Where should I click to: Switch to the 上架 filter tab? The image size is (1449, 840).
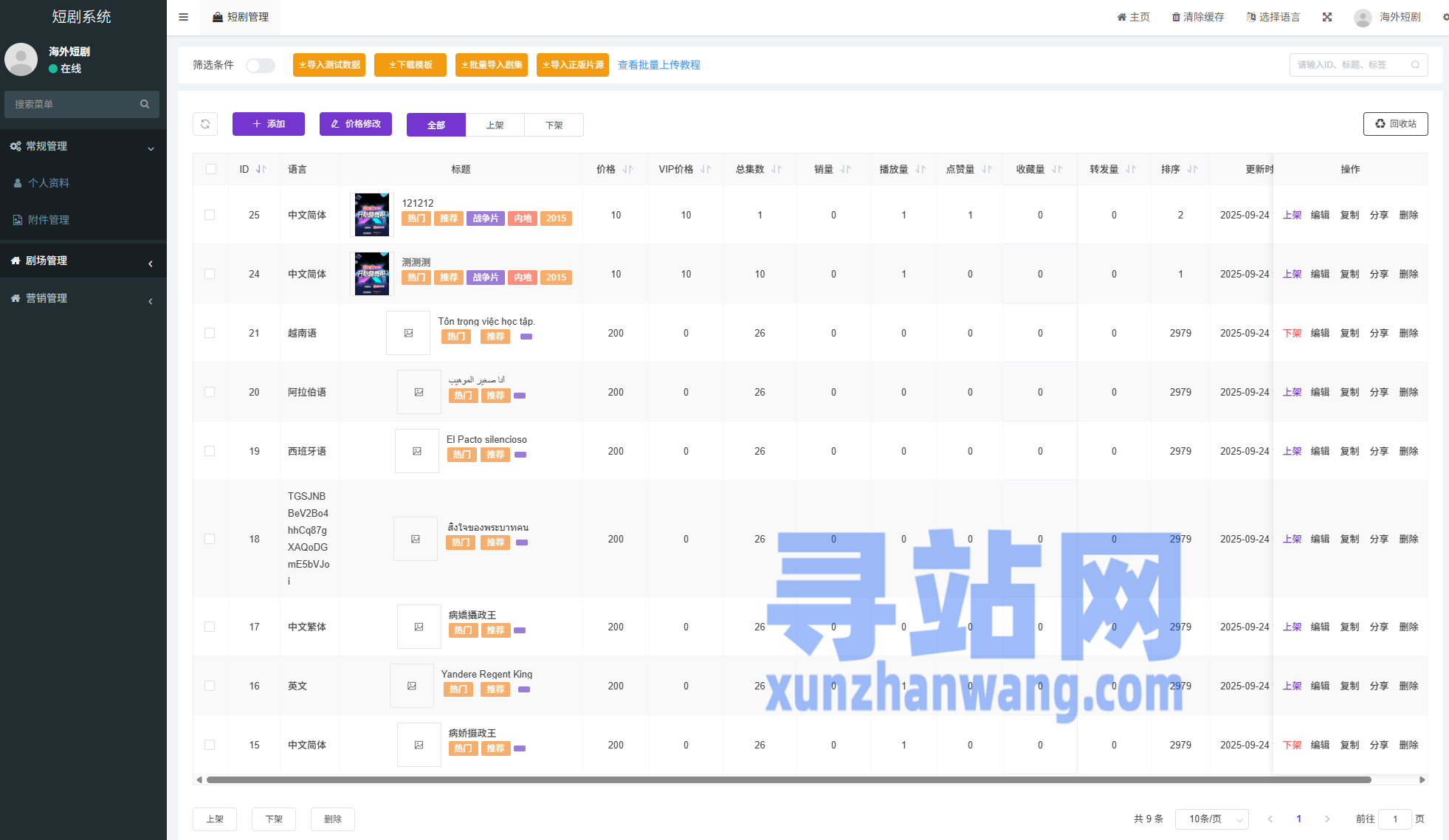coord(495,125)
